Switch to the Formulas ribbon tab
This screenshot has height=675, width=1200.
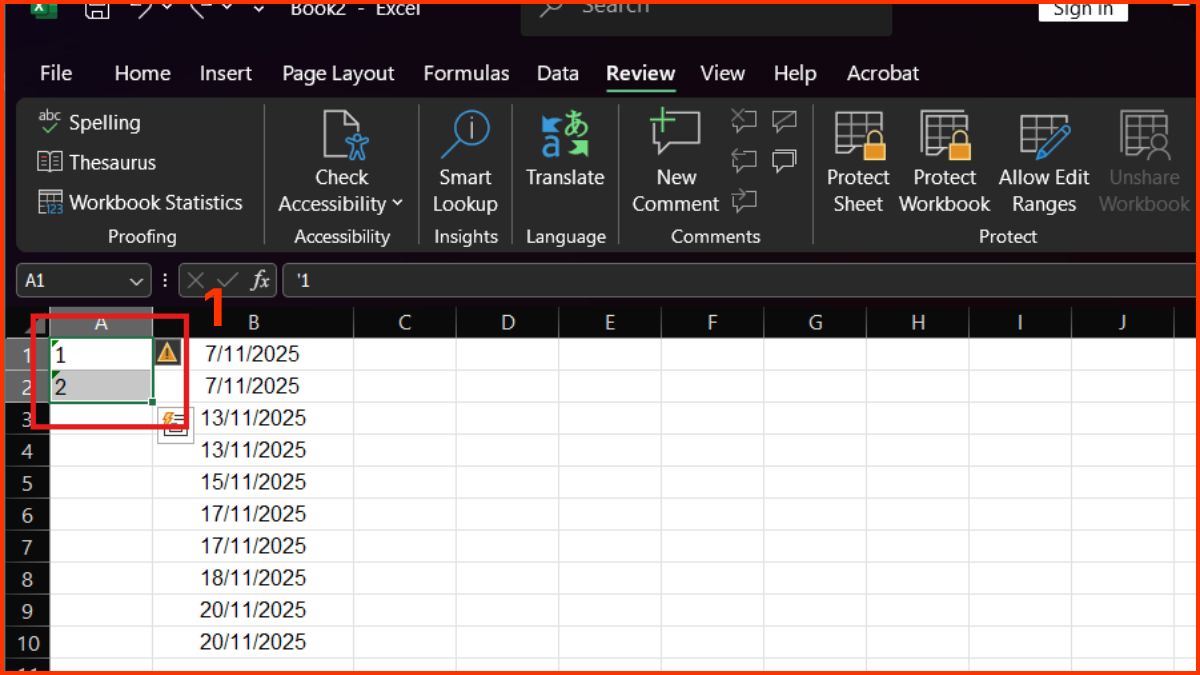click(466, 73)
